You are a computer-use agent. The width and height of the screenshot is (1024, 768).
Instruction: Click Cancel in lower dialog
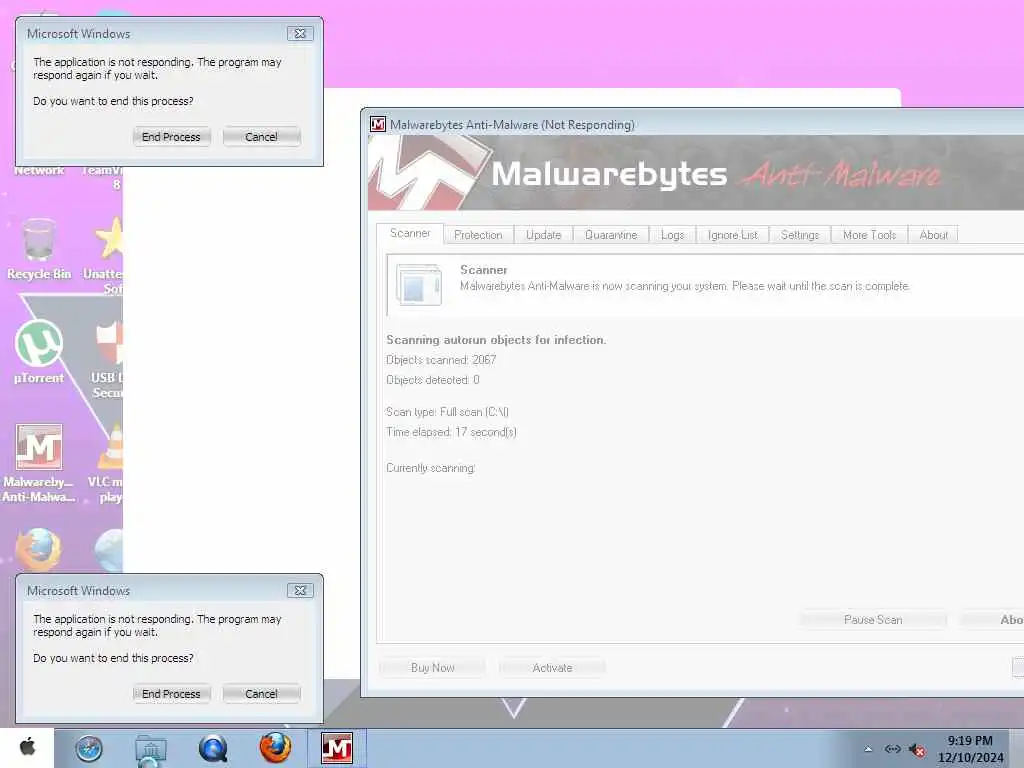point(261,694)
